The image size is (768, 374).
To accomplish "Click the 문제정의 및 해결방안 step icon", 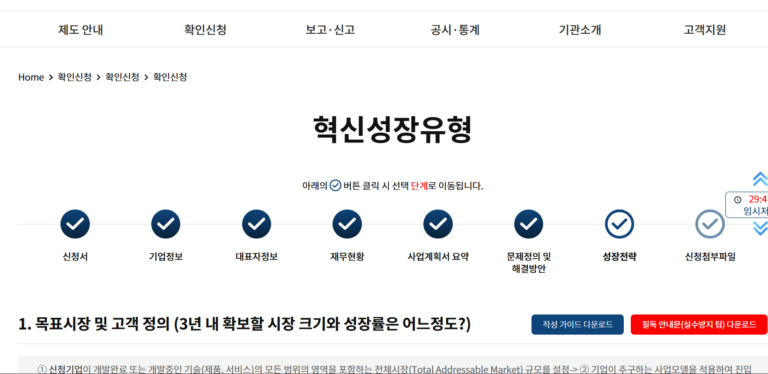I will 528,224.
